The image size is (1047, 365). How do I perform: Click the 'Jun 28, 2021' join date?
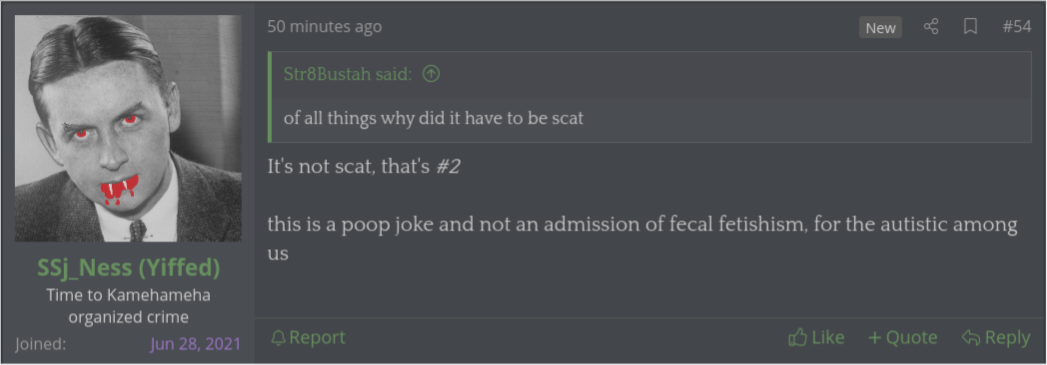195,344
